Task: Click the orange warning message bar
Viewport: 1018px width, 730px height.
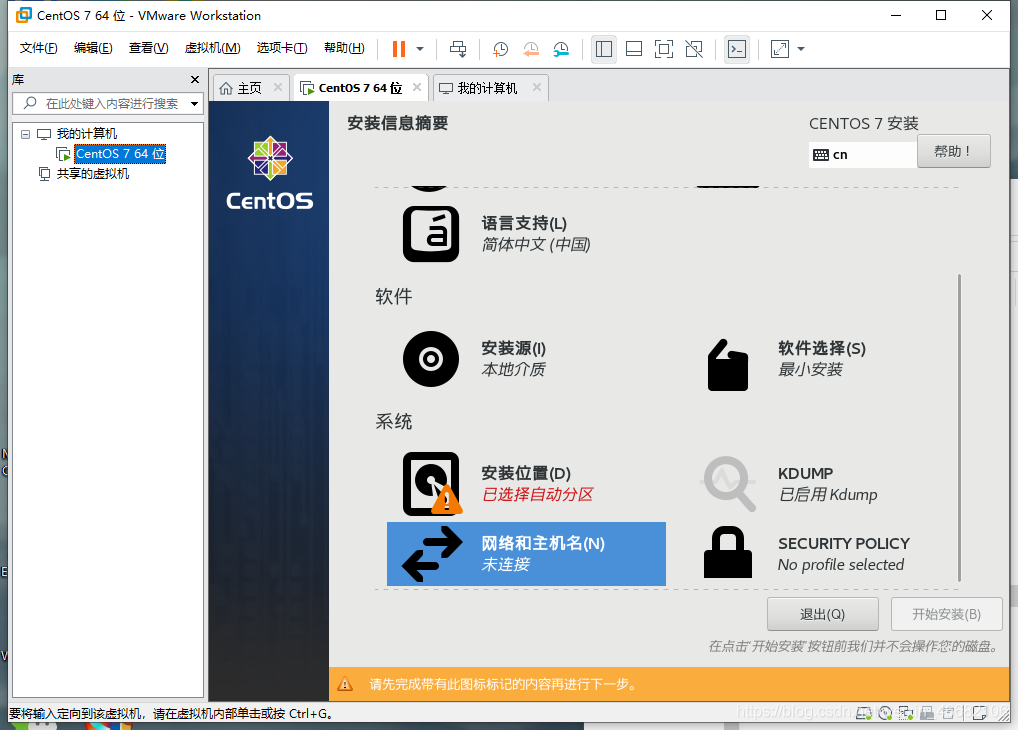Action: pos(669,684)
